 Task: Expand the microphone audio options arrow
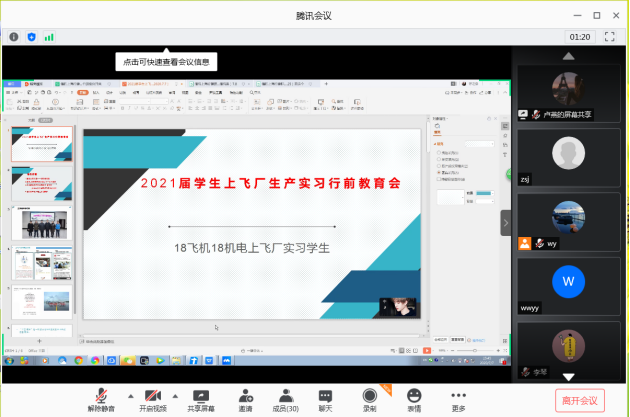129,395
